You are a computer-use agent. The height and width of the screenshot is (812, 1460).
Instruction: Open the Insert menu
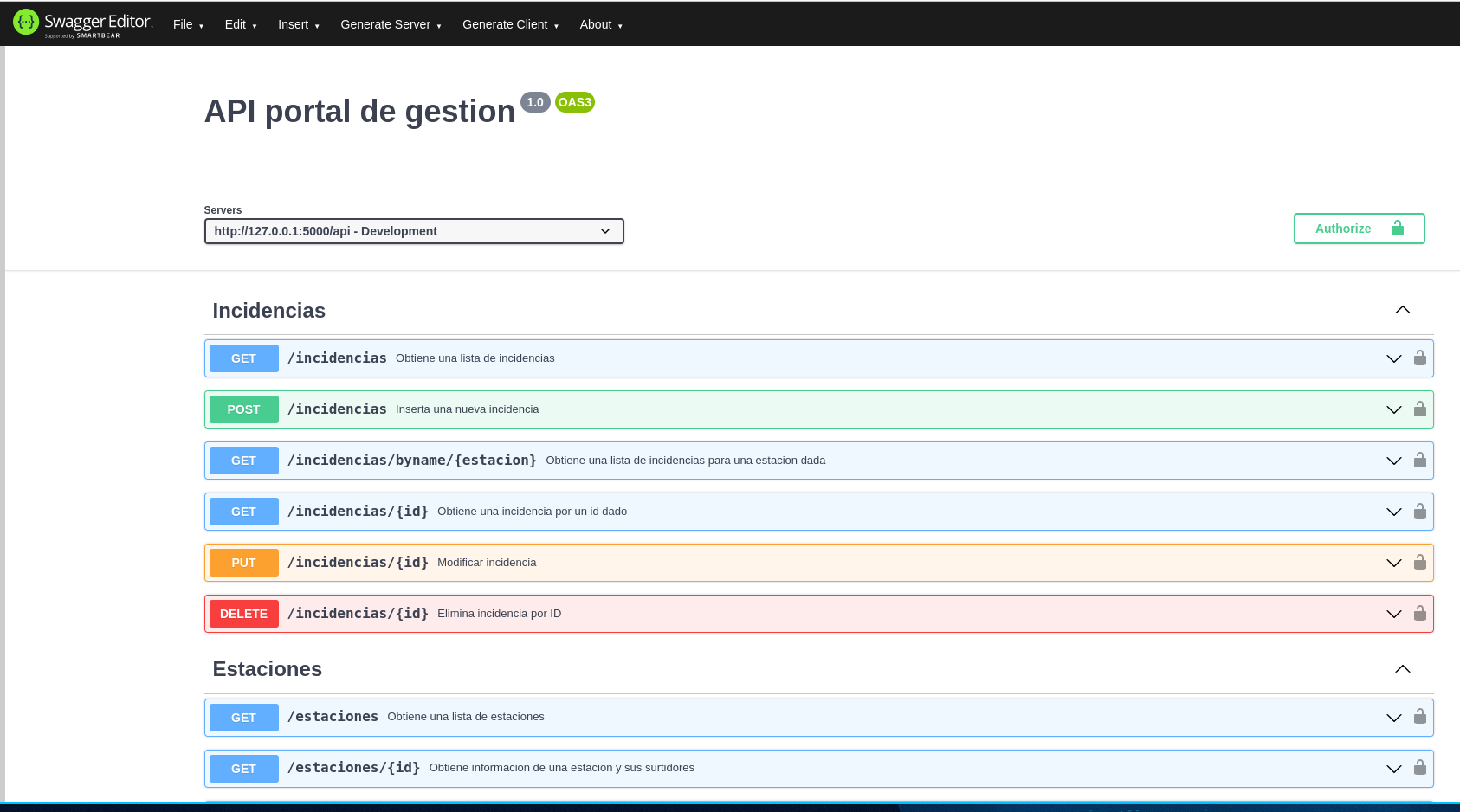pyautogui.click(x=299, y=24)
